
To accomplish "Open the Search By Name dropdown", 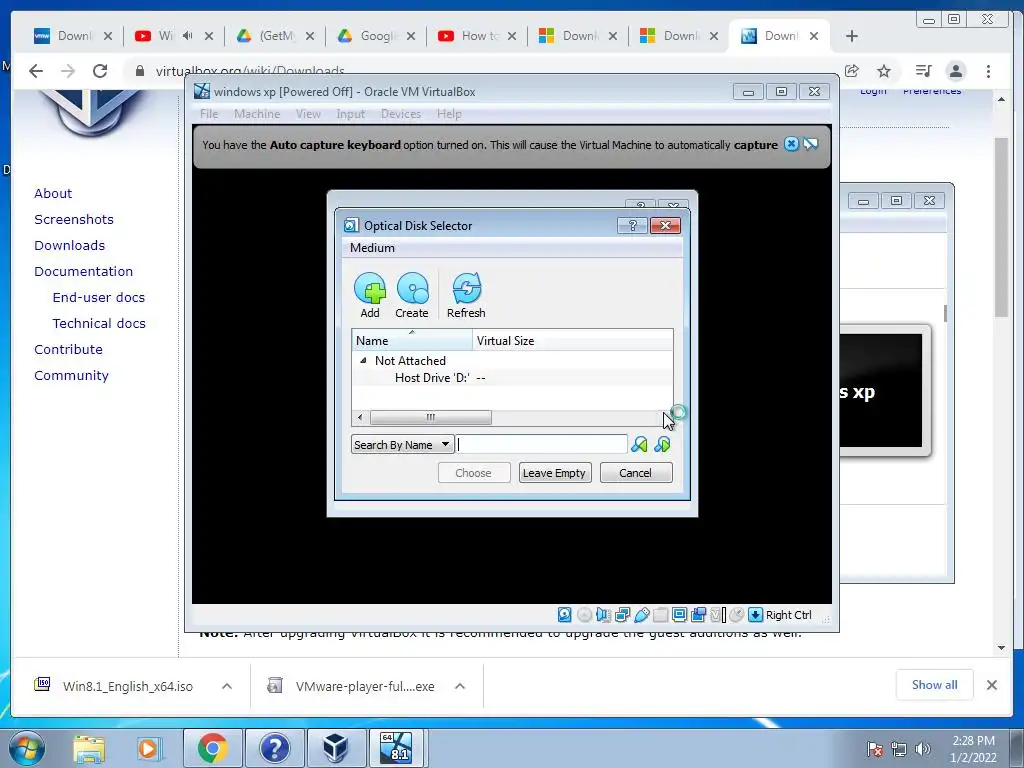I will 402,445.
